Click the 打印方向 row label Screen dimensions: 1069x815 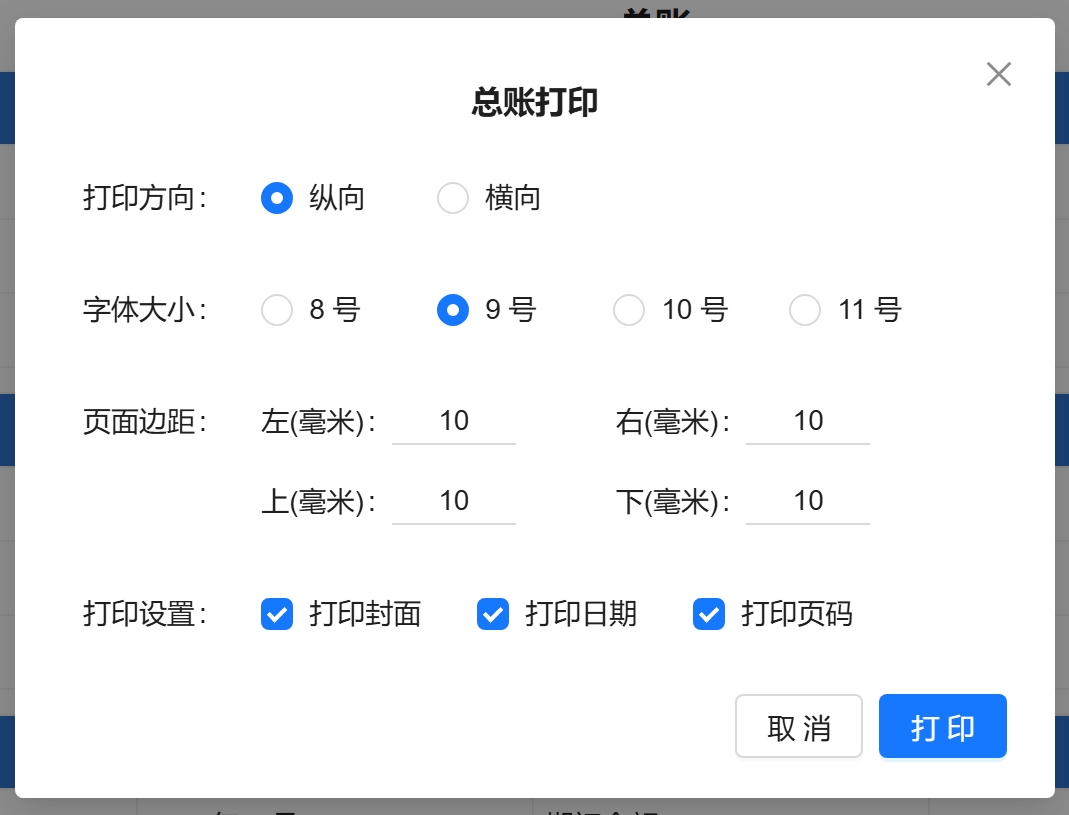[x=144, y=198]
